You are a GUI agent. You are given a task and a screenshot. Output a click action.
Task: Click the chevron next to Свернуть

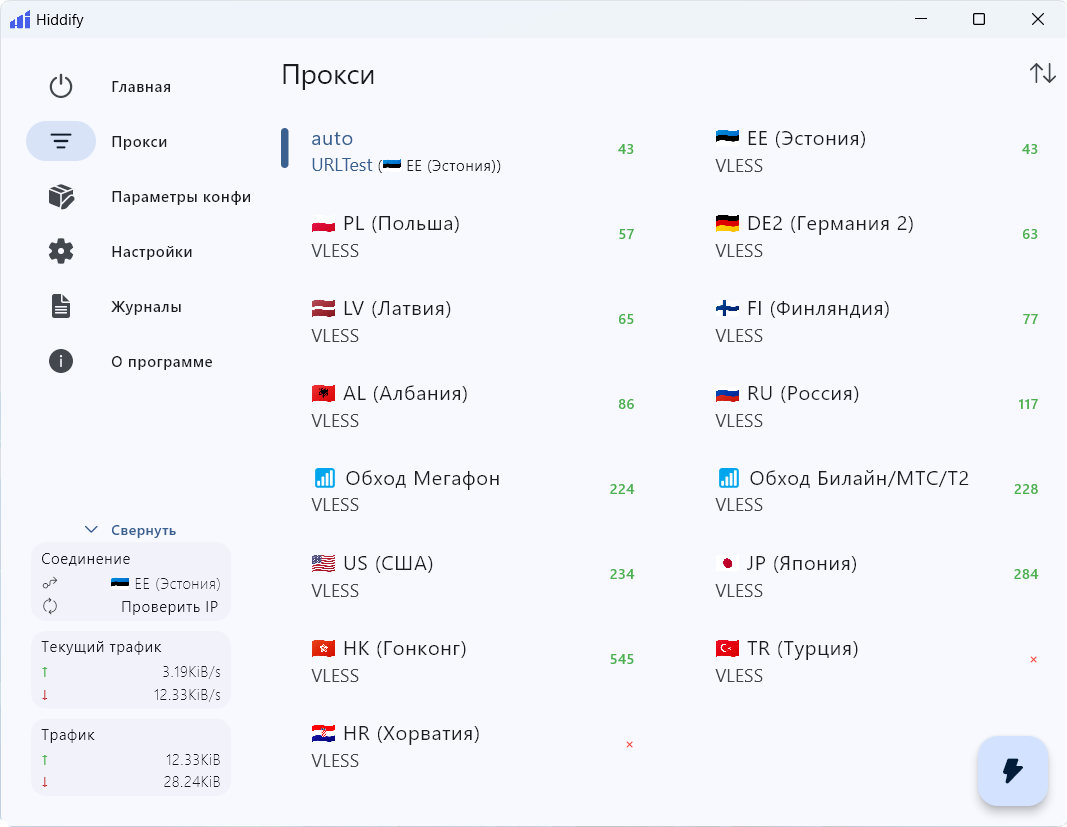(x=91, y=530)
